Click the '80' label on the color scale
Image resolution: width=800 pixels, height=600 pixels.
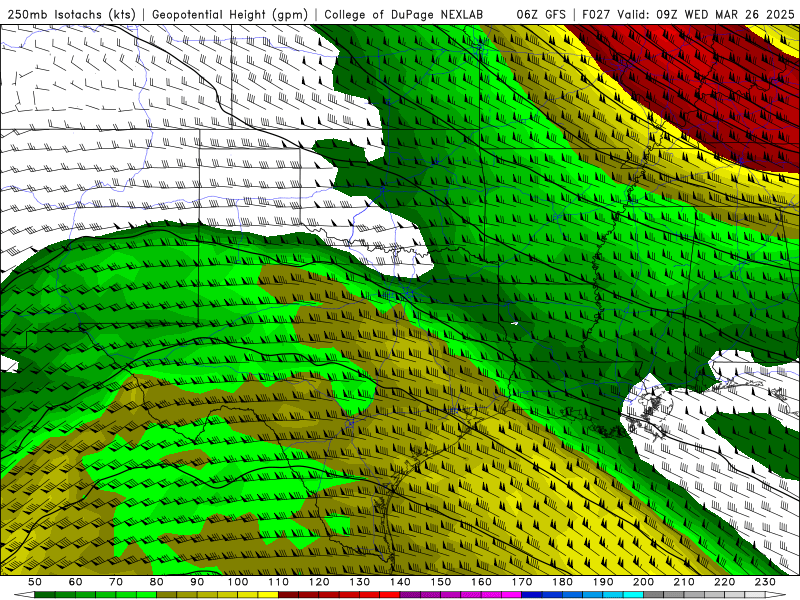[156, 582]
